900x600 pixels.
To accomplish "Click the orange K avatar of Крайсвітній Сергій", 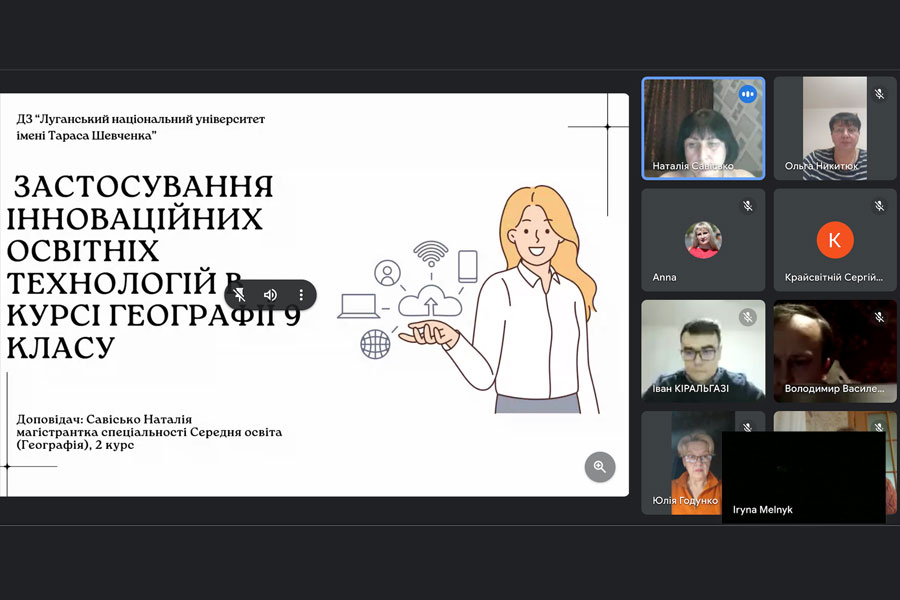I will (x=835, y=239).
